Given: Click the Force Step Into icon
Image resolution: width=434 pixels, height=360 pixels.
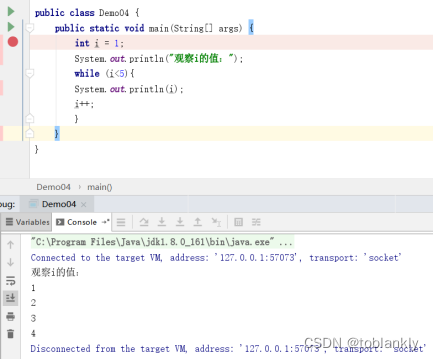Looking at the screenshot, I should point(180,222).
